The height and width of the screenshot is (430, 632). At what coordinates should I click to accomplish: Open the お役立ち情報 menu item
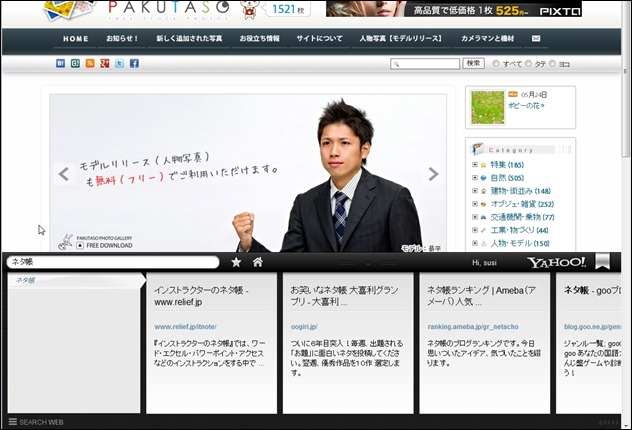pos(260,39)
